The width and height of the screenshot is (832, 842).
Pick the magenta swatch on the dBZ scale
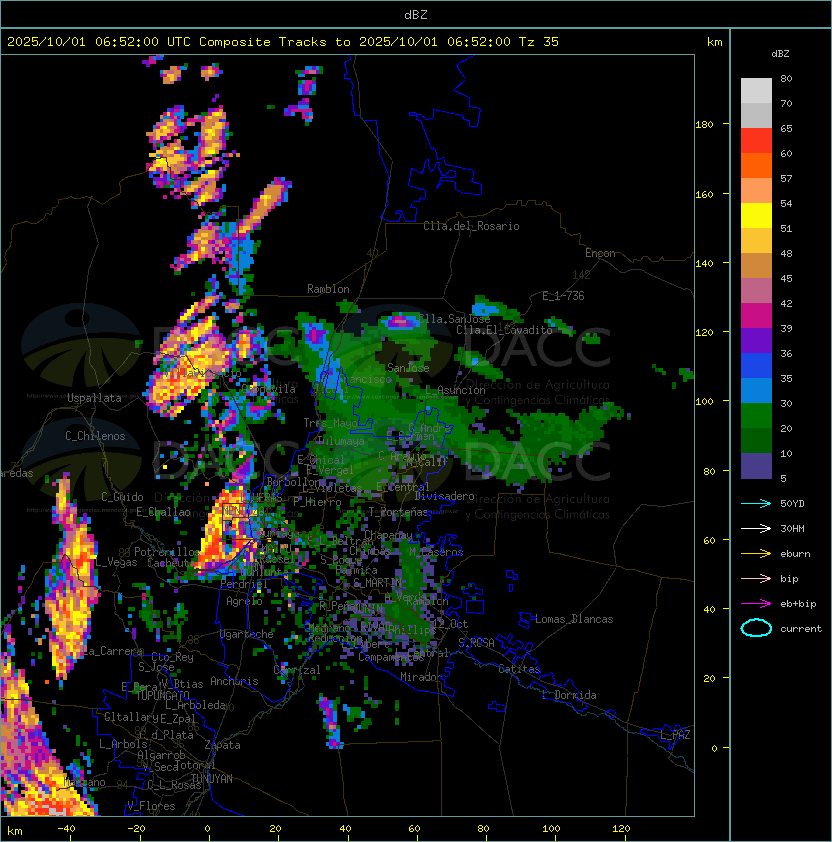tap(756, 316)
